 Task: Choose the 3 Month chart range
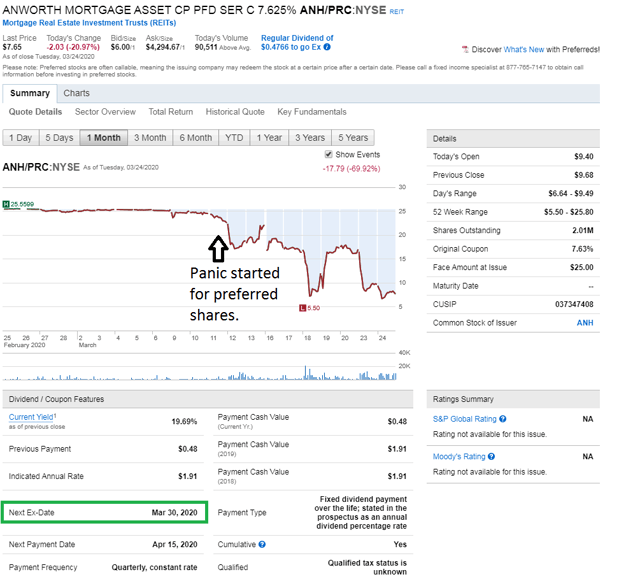click(150, 138)
